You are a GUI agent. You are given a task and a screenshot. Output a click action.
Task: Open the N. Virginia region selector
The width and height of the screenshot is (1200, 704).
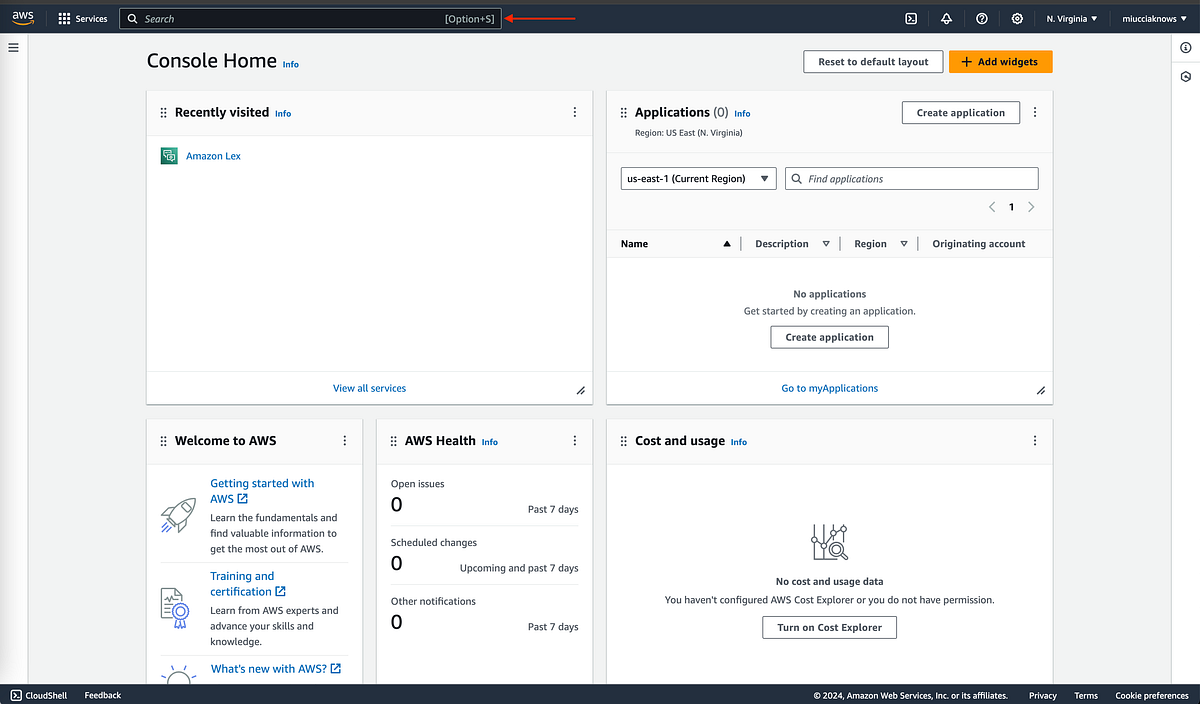pos(1070,18)
